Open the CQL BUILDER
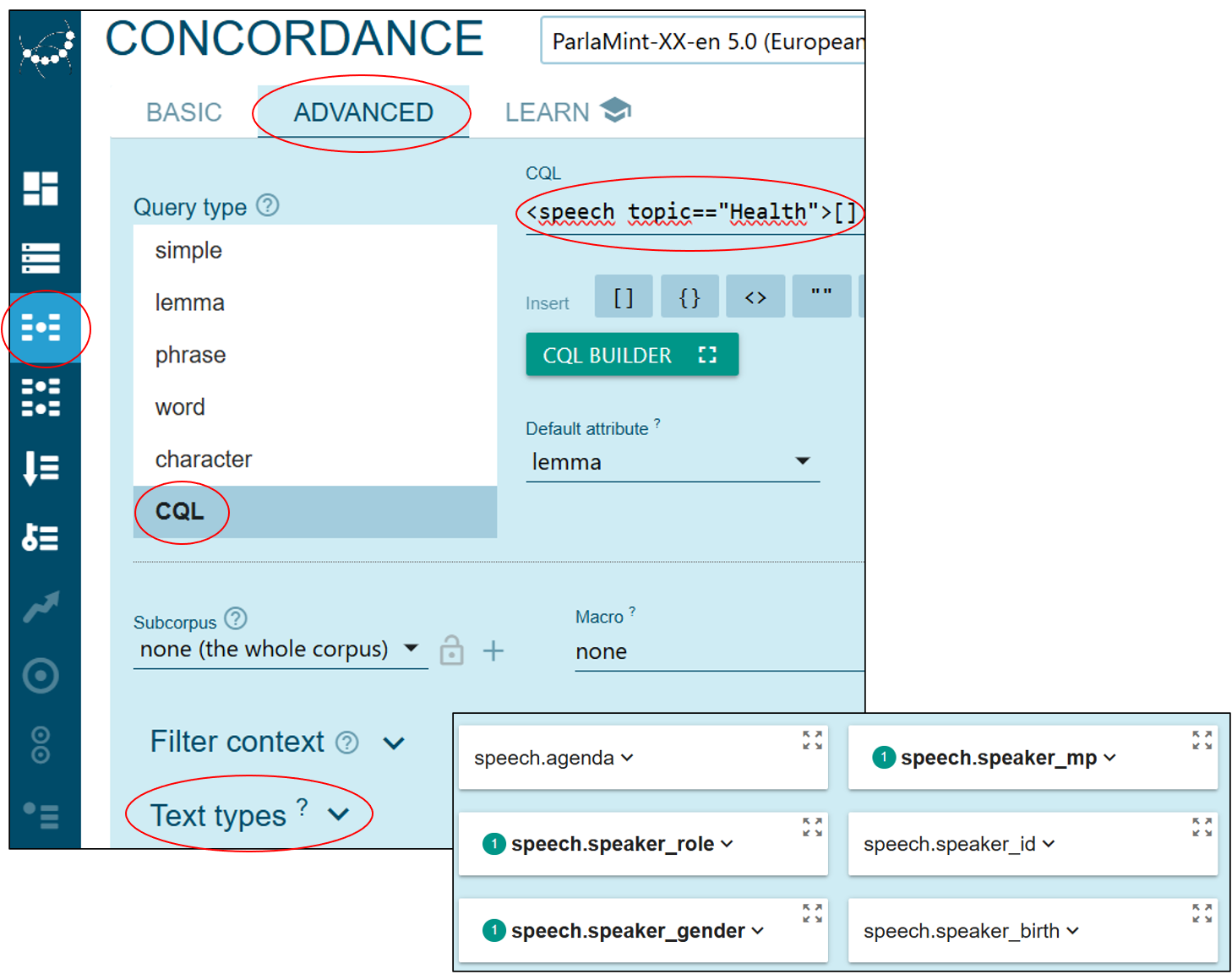This screenshot has height=974, width=1232. pyautogui.click(x=631, y=355)
